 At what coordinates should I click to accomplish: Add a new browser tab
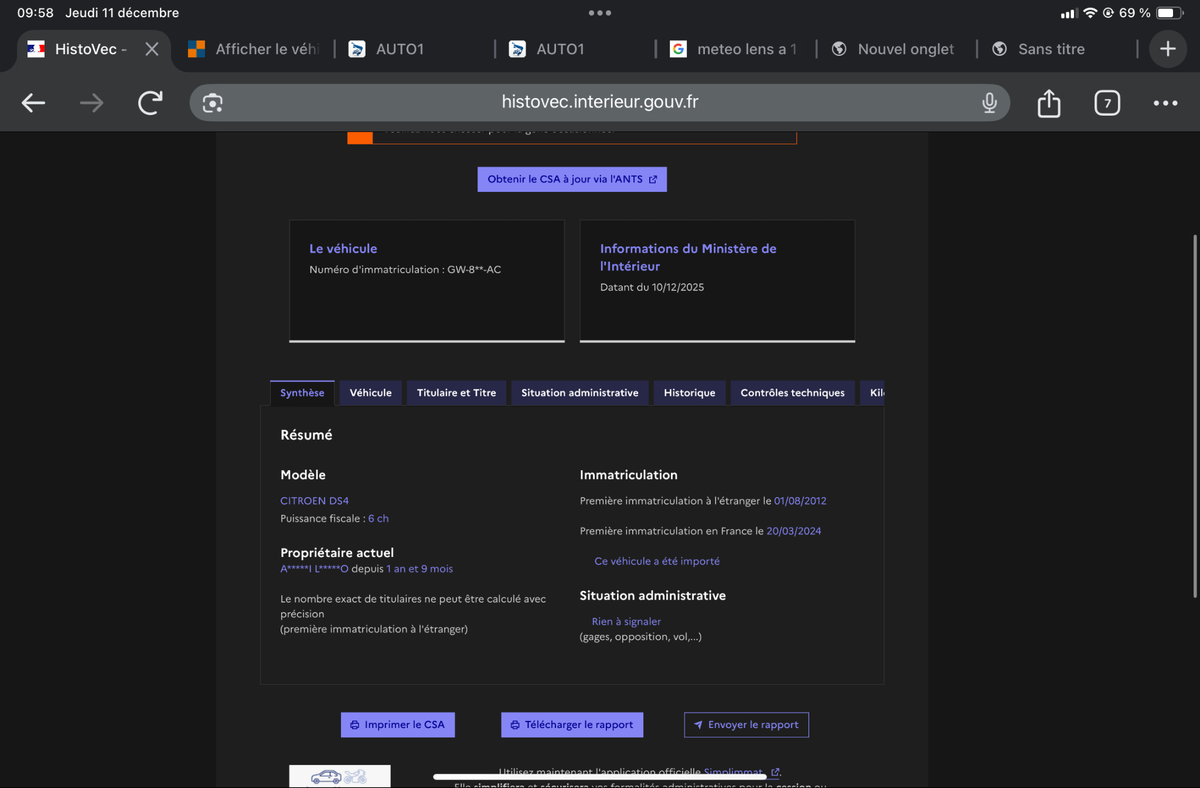[1167, 49]
